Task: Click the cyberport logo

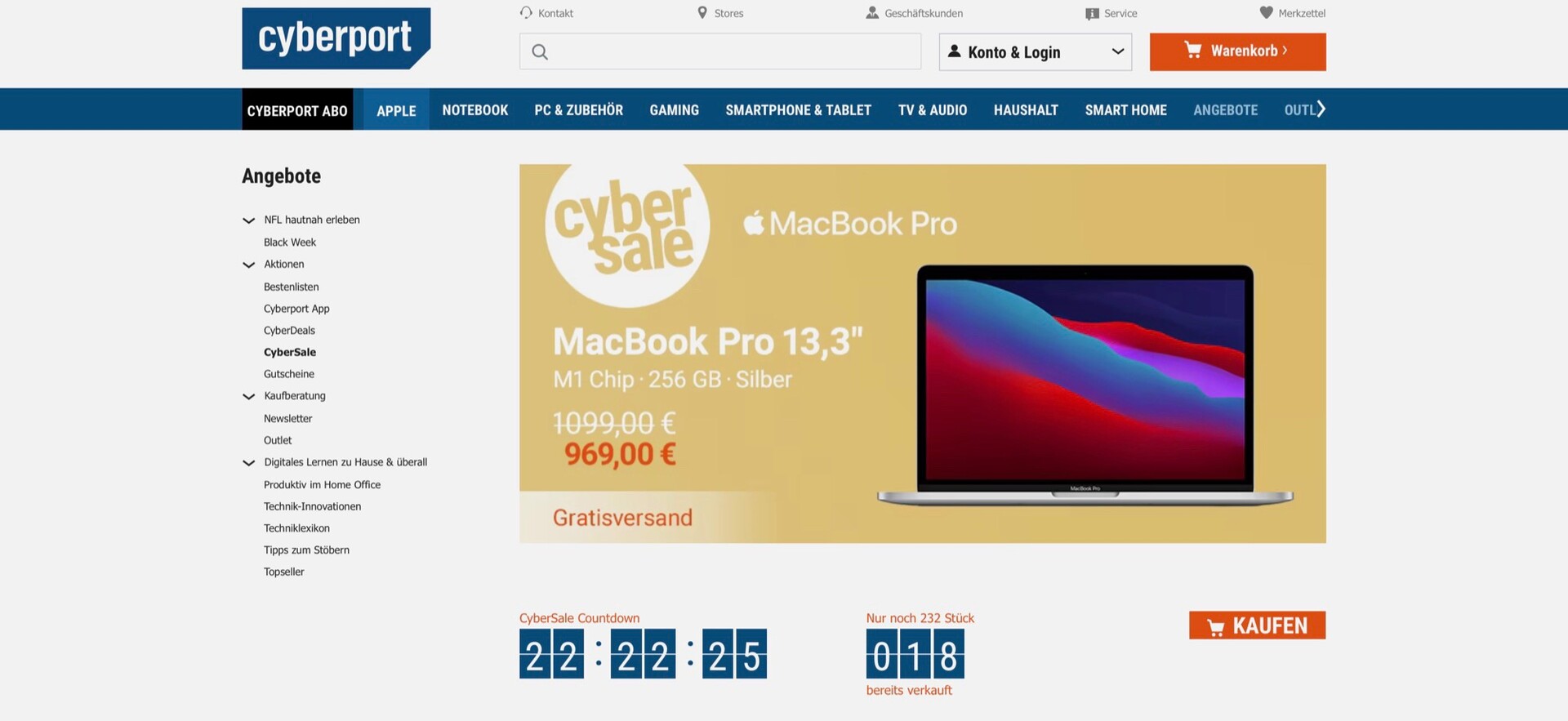Action: coord(336,38)
